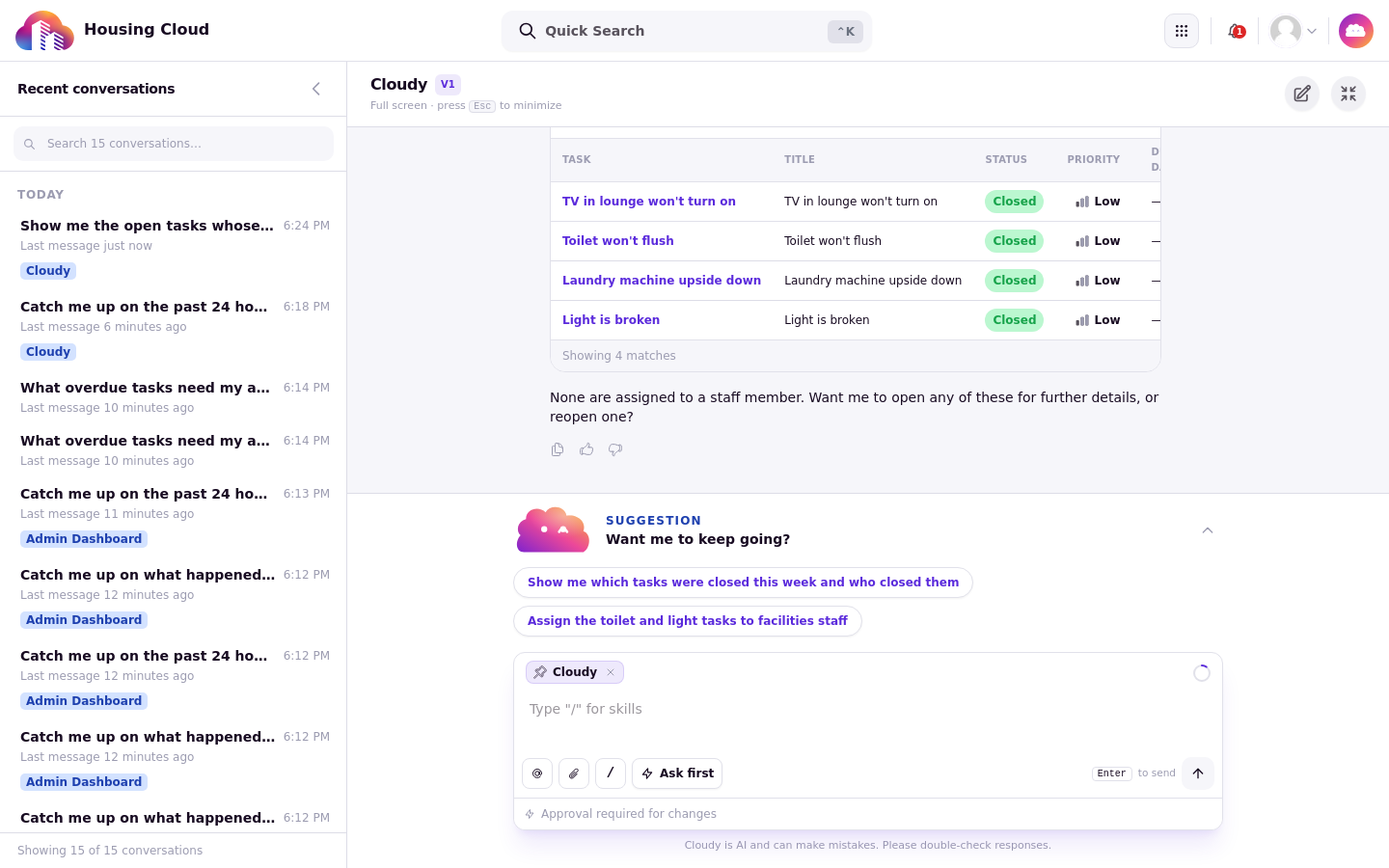Screen dimensions: 1389x868
Task: Click the Closed status on Toilet won't flush row
Action: point(1014,241)
